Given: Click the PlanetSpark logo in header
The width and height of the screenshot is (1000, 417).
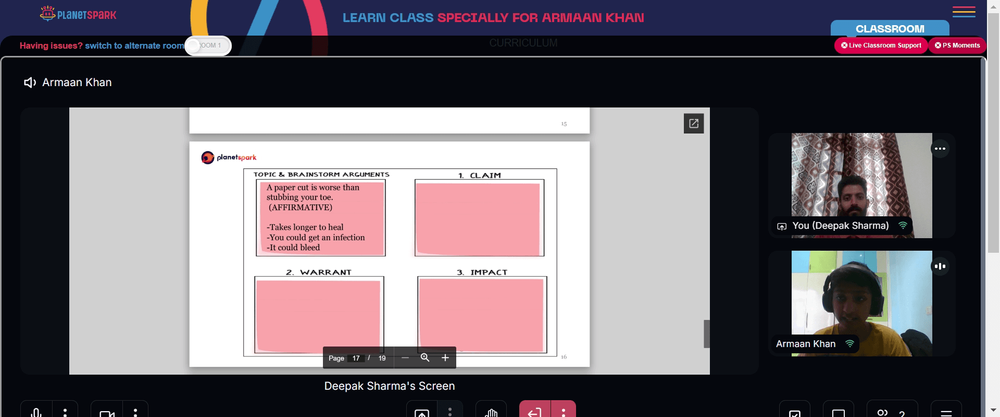Looking at the screenshot, I should pyautogui.click(x=78, y=13).
